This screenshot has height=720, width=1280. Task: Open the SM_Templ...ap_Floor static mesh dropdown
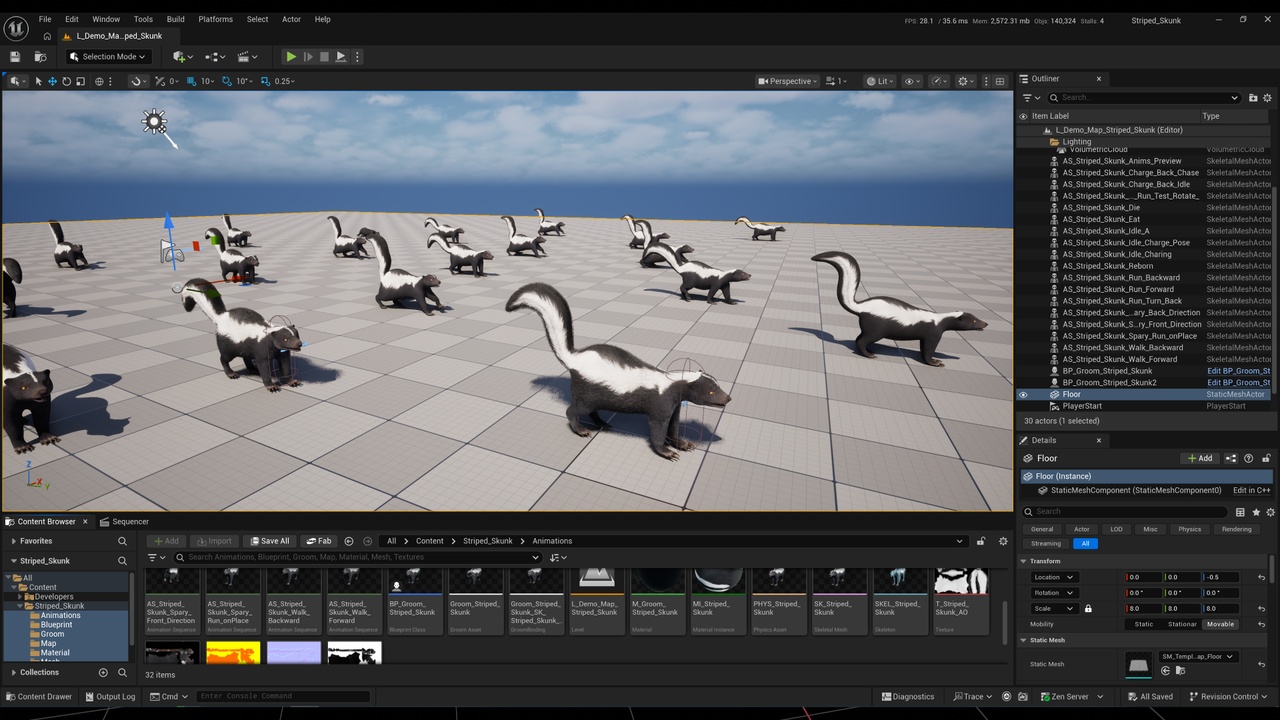point(1198,656)
